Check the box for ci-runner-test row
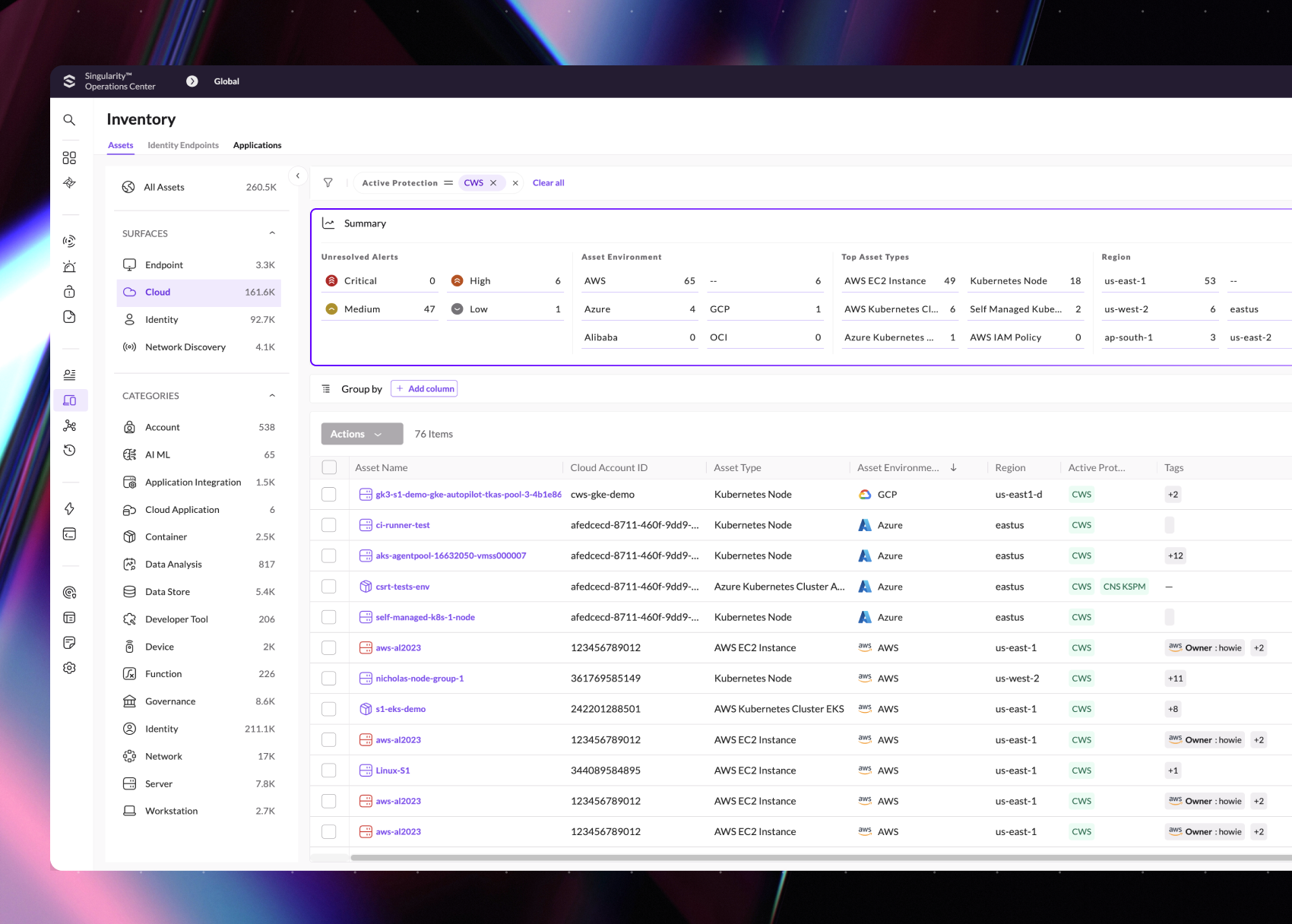 (329, 525)
